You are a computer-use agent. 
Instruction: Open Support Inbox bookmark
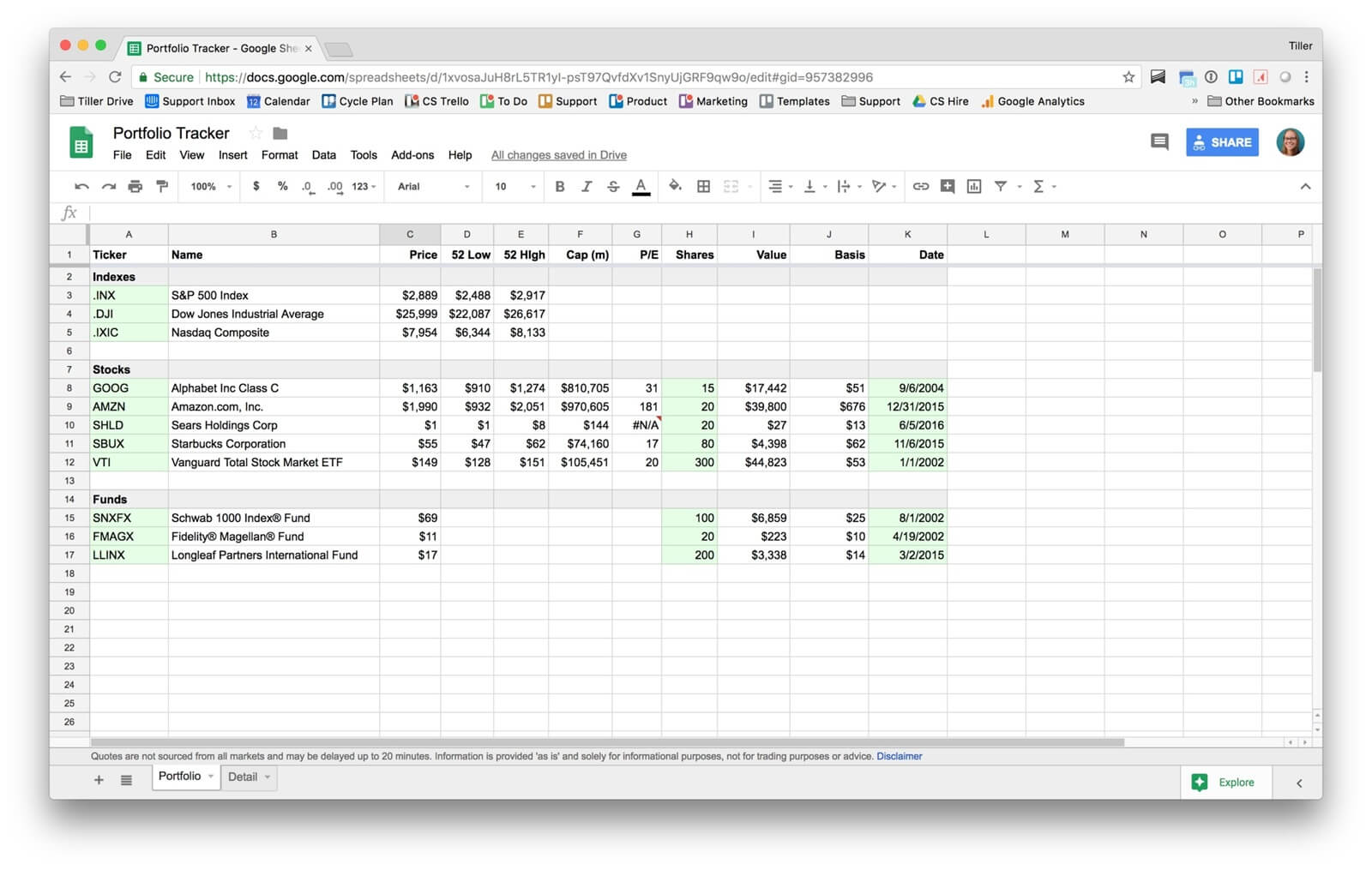click(190, 101)
